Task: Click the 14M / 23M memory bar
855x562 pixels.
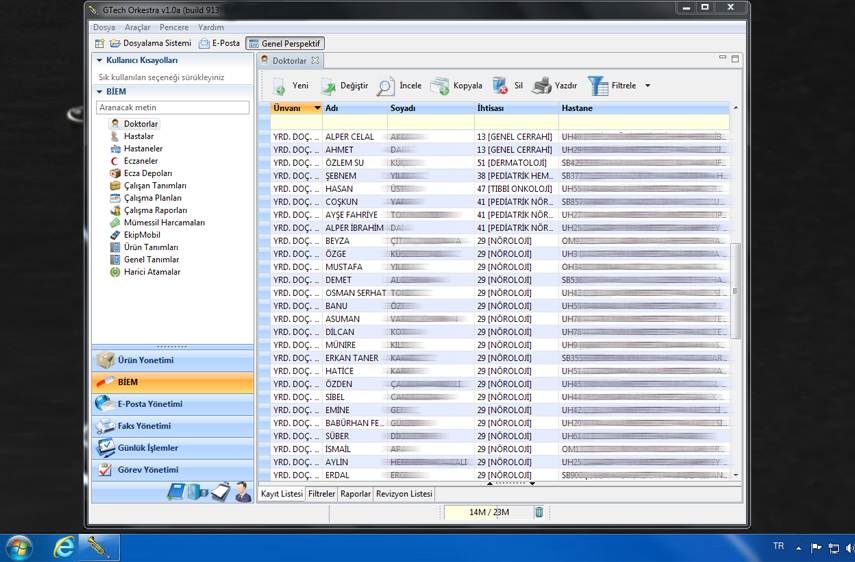Action: coord(489,512)
